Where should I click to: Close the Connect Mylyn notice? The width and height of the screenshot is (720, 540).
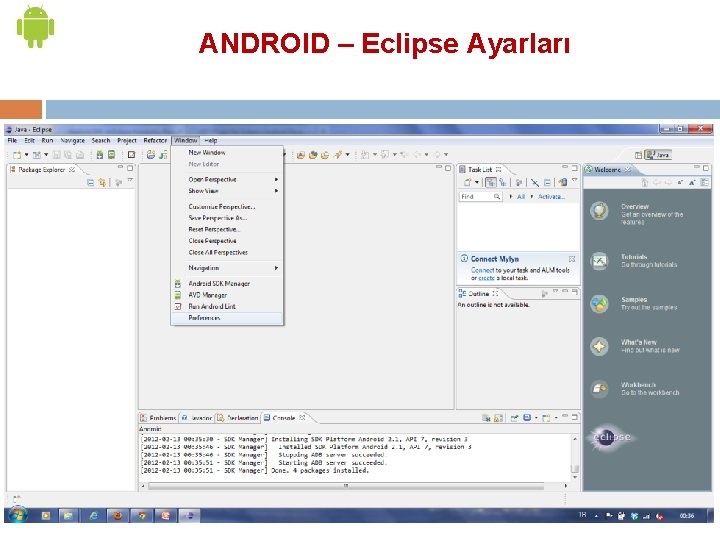572,259
